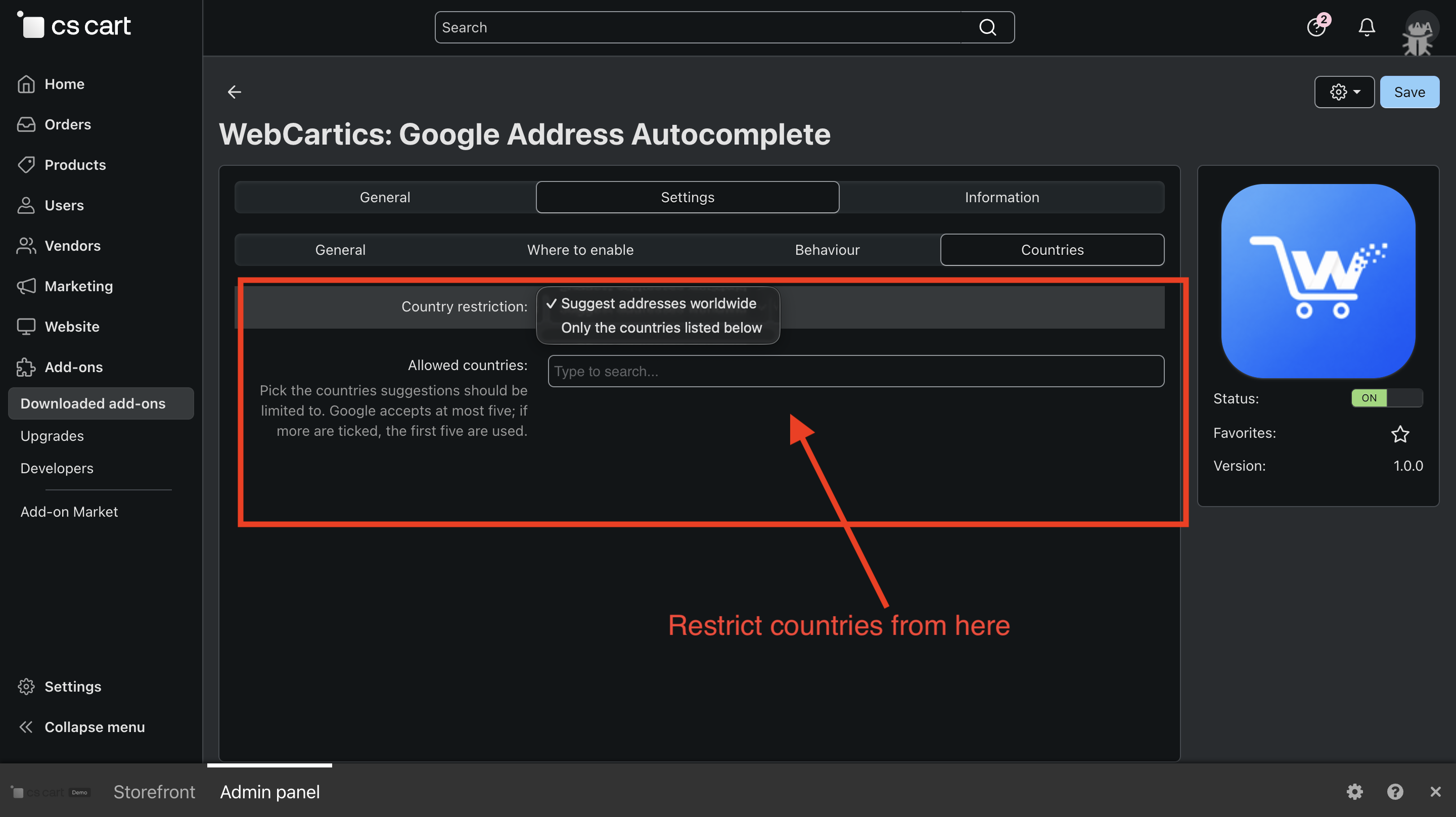Go back using the left arrow
The image size is (1456, 817).
point(234,92)
